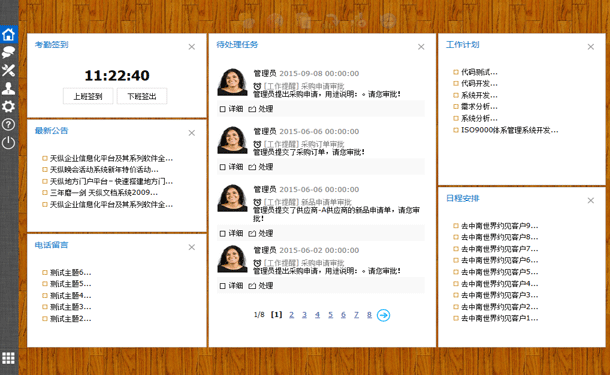Open 去中南世界约见客户9 schedule entry
The height and width of the screenshot is (375, 610).
500,226
